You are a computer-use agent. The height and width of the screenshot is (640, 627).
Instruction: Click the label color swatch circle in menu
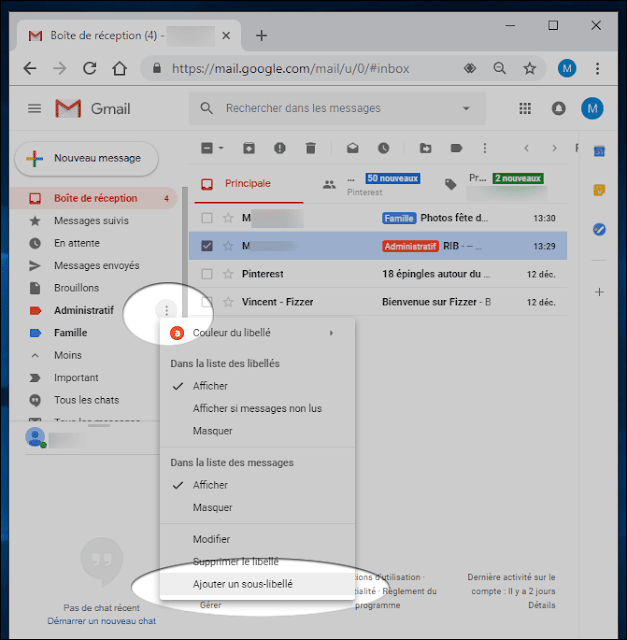(x=177, y=333)
